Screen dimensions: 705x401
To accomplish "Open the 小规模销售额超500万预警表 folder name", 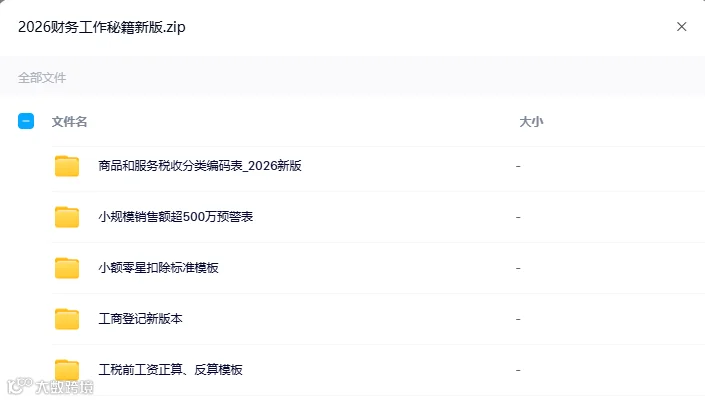I will point(176,217).
